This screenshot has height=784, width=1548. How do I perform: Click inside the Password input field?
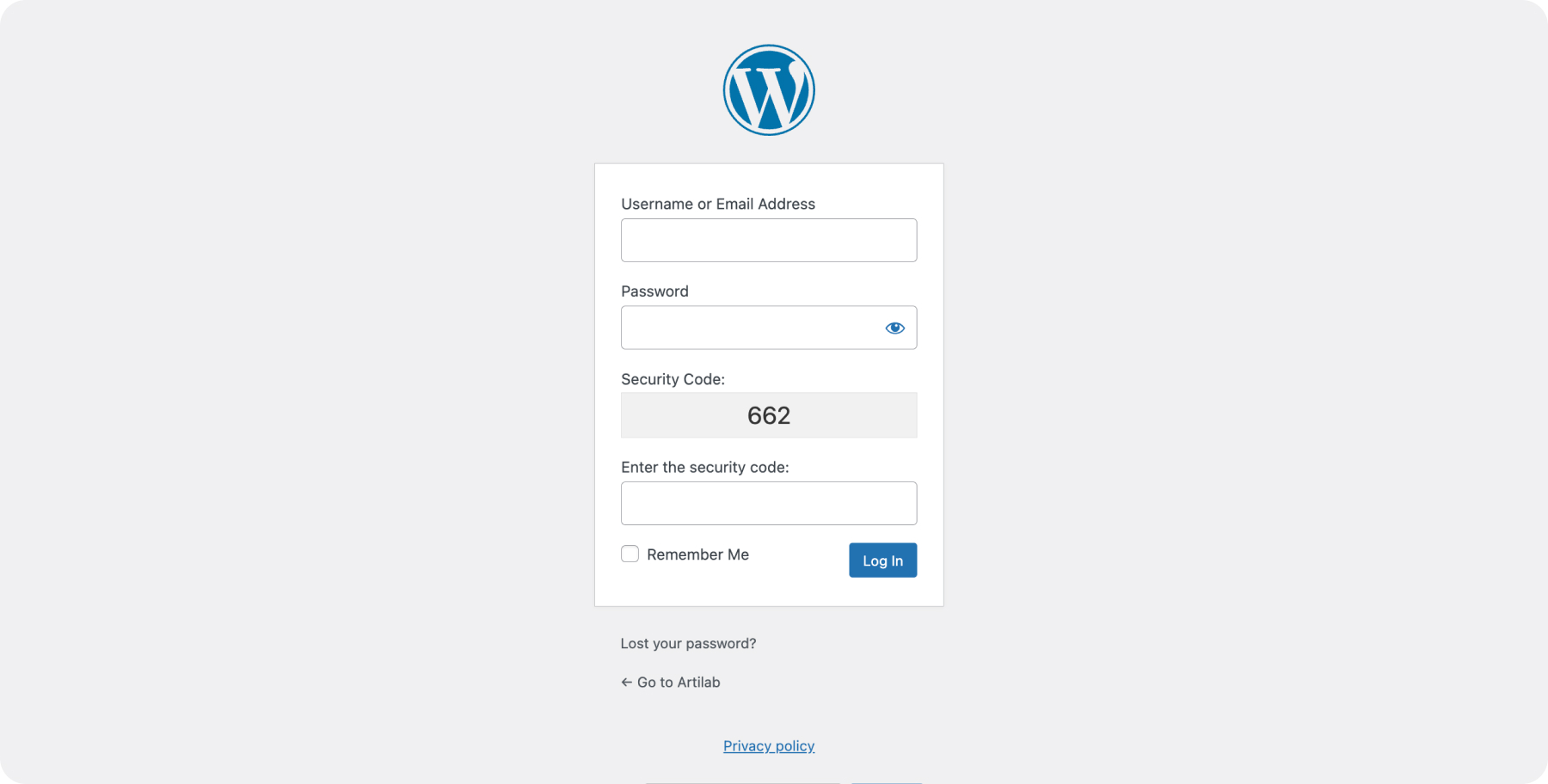(x=748, y=328)
